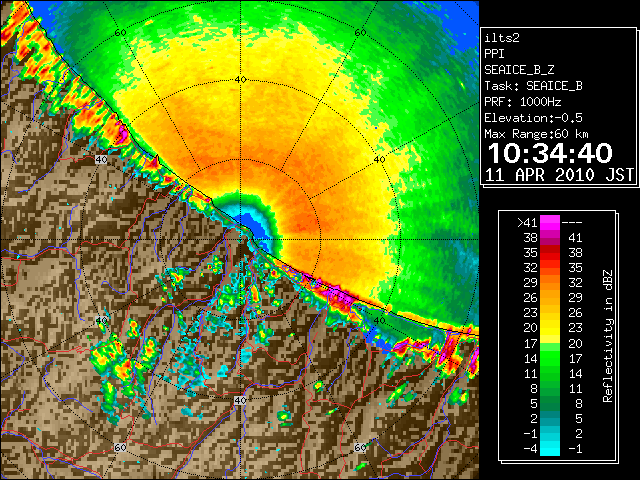This screenshot has height=480, width=640.
Task: Pick the cyan swatch at legend bottom
Action: click(x=550, y=449)
